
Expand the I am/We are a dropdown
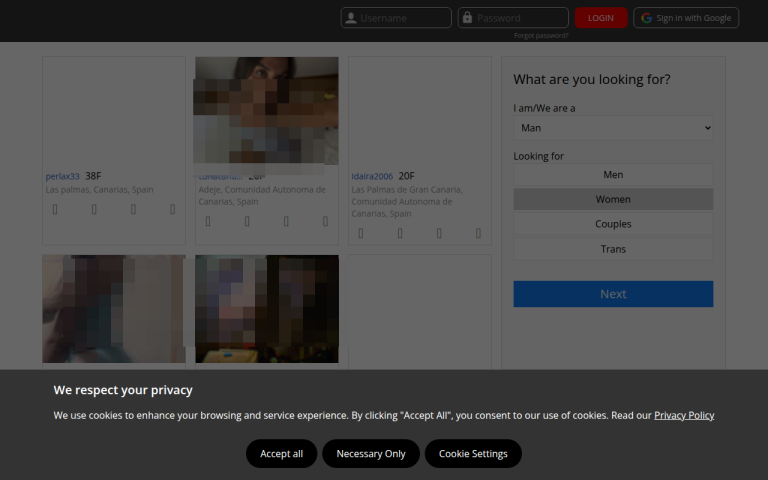pyautogui.click(x=613, y=128)
